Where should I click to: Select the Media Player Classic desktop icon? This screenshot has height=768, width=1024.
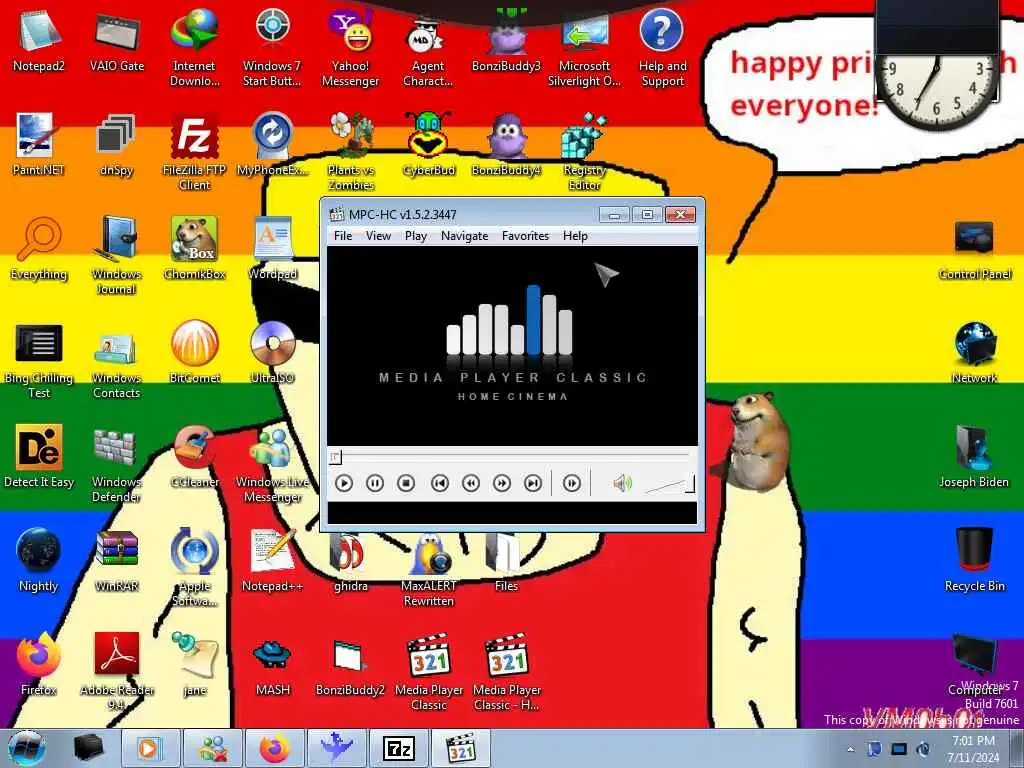428,671
